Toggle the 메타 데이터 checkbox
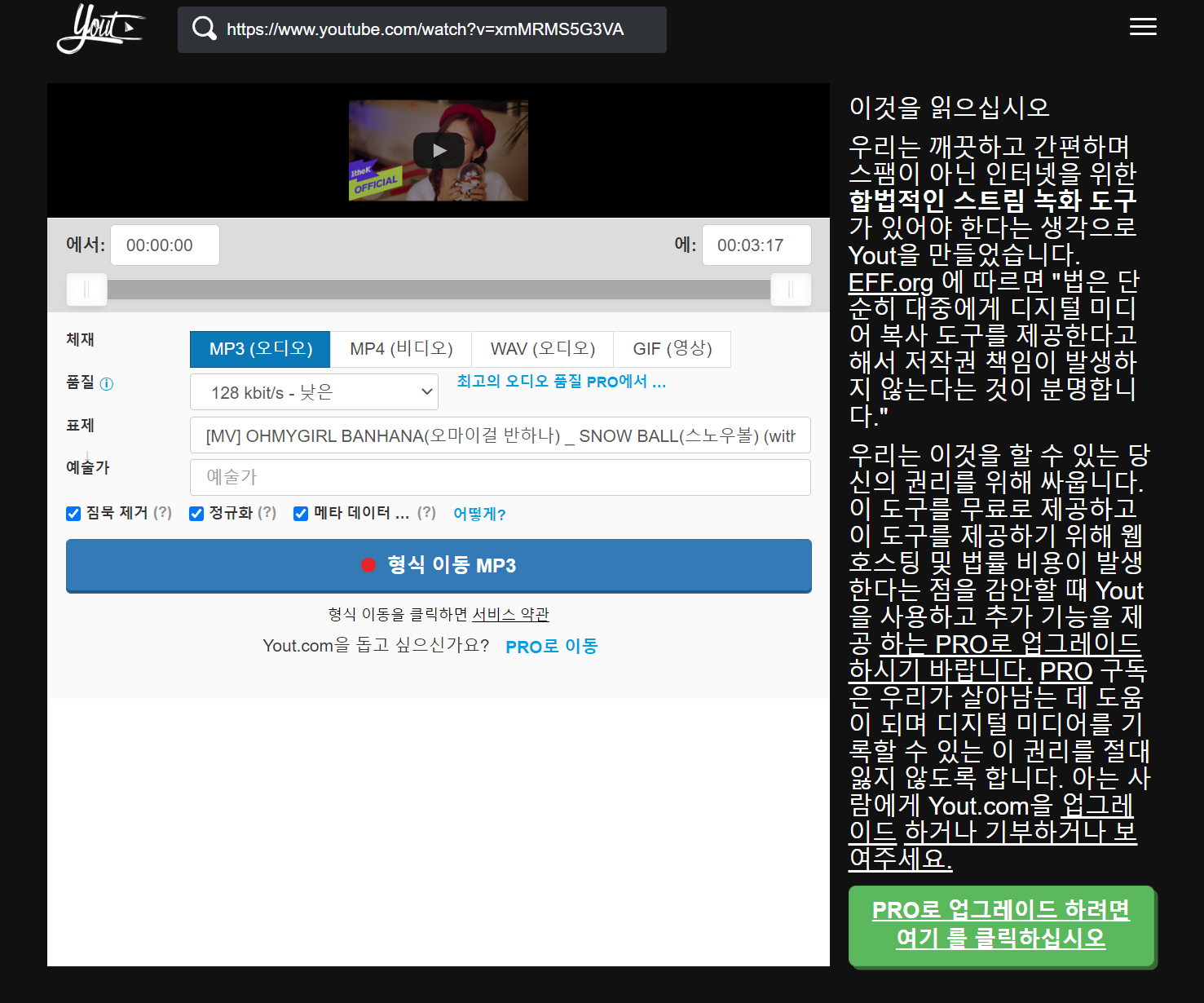Image resolution: width=1204 pixels, height=1003 pixels. point(301,514)
